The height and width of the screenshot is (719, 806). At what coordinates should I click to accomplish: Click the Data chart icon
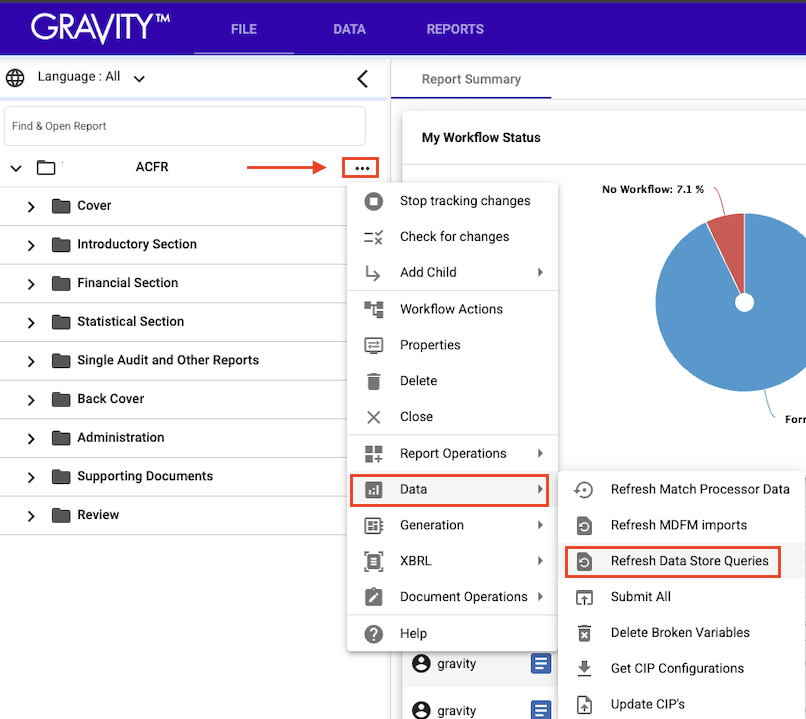pyautogui.click(x=374, y=490)
